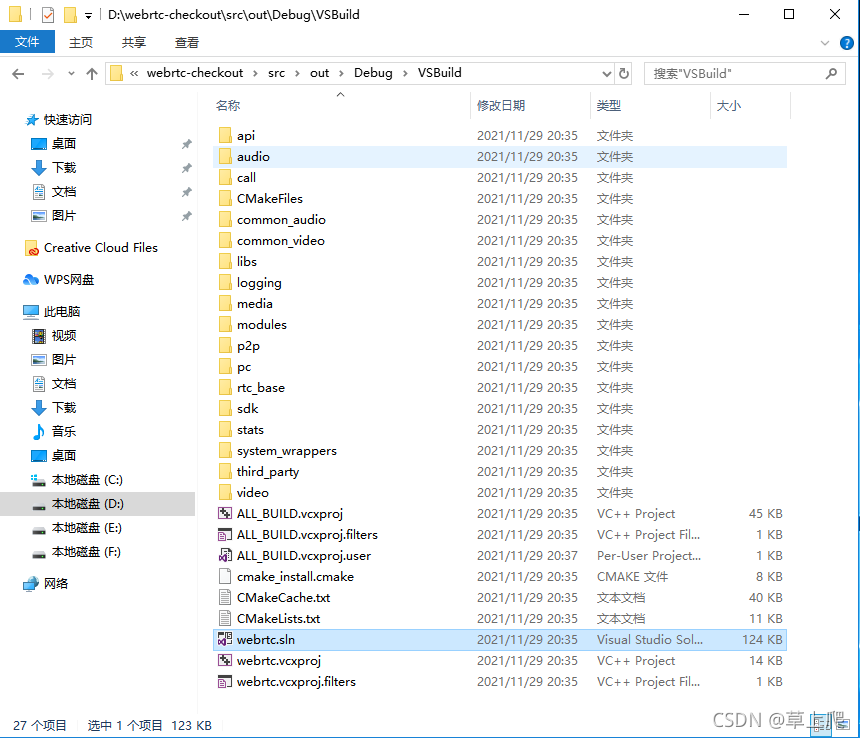860x738 pixels.
Task: Go up one folder level arrow
Action: coord(92,73)
